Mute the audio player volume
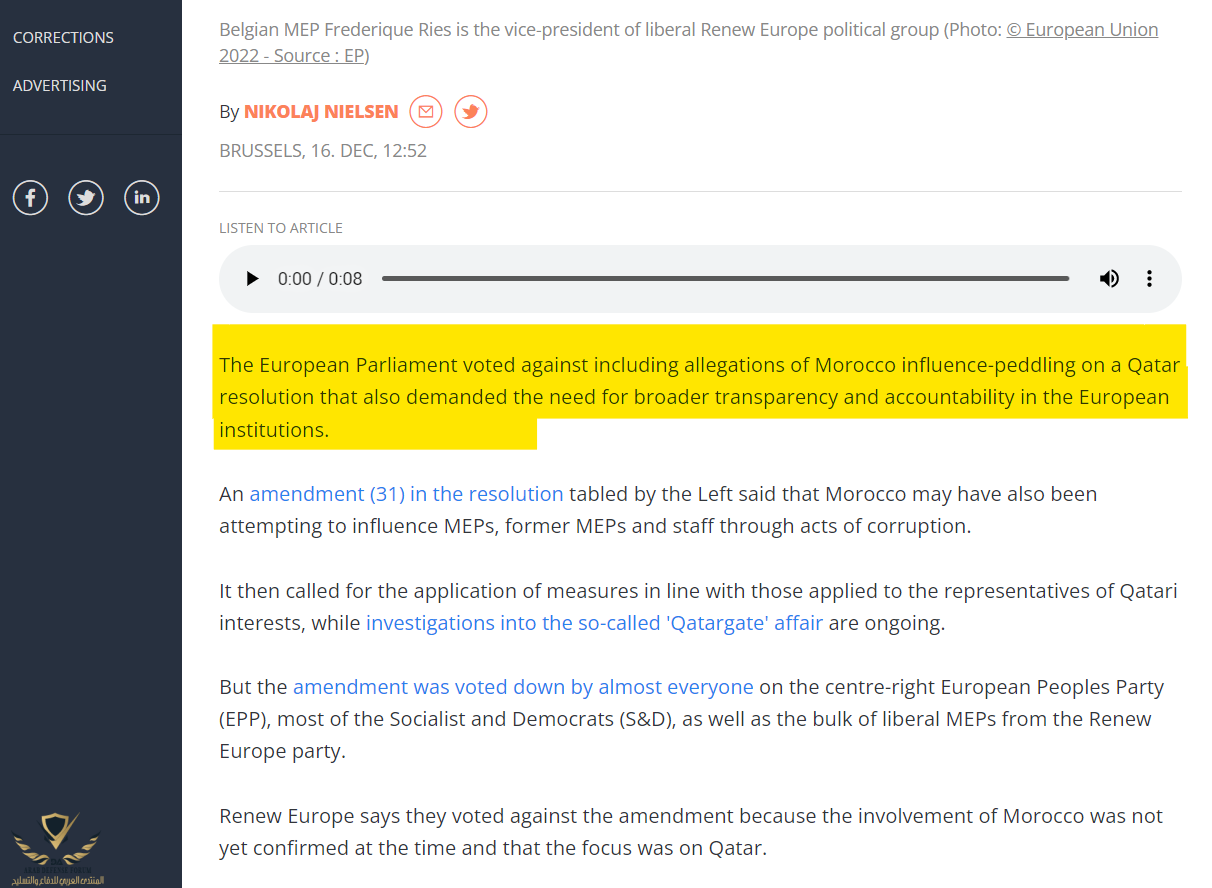 click(1109, 279)
